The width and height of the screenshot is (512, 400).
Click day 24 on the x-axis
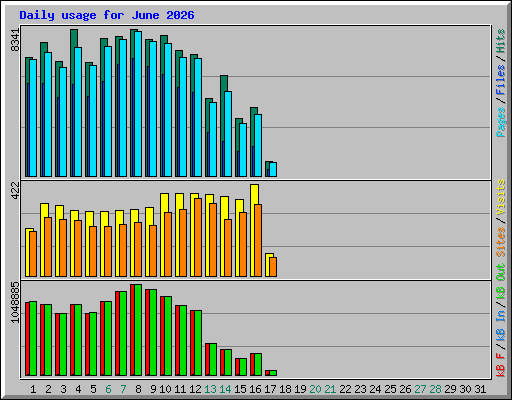(375, 389)
